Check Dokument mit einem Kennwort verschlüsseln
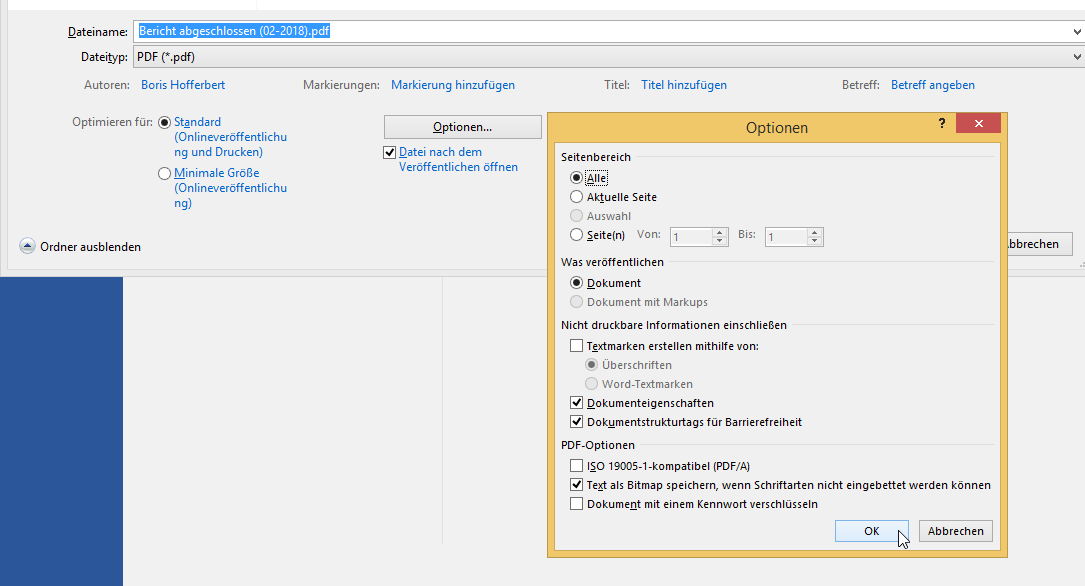The height and width of the screenshot is (586, 1085). [x=576, y=504]
